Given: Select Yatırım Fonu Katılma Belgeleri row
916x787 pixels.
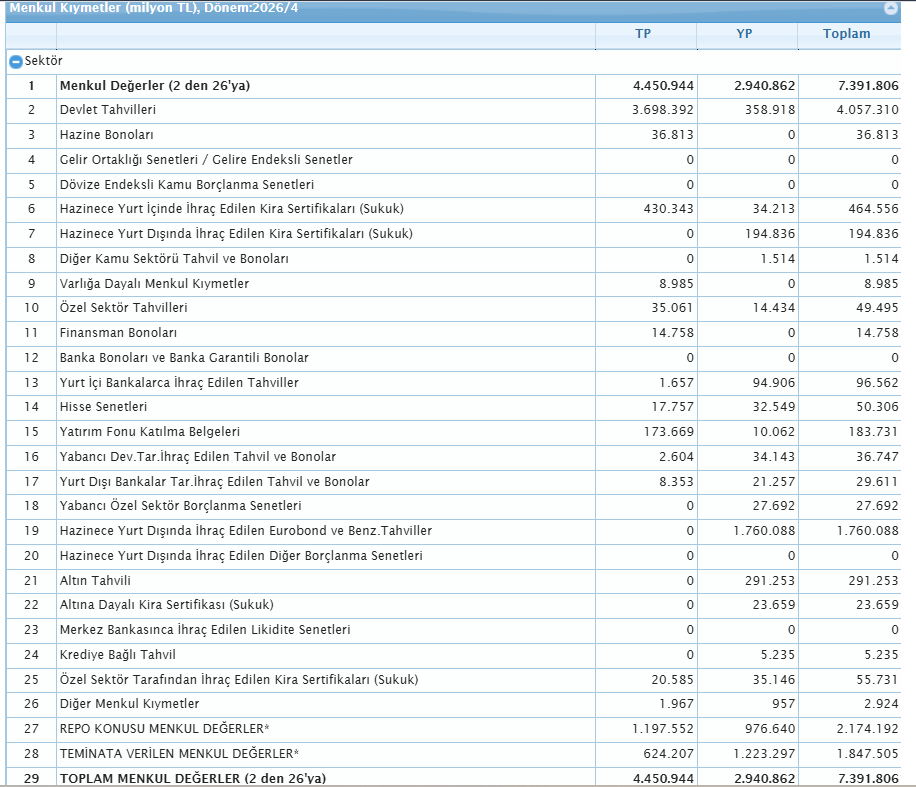Looking at the screenshot, I should tap(453, 432).
